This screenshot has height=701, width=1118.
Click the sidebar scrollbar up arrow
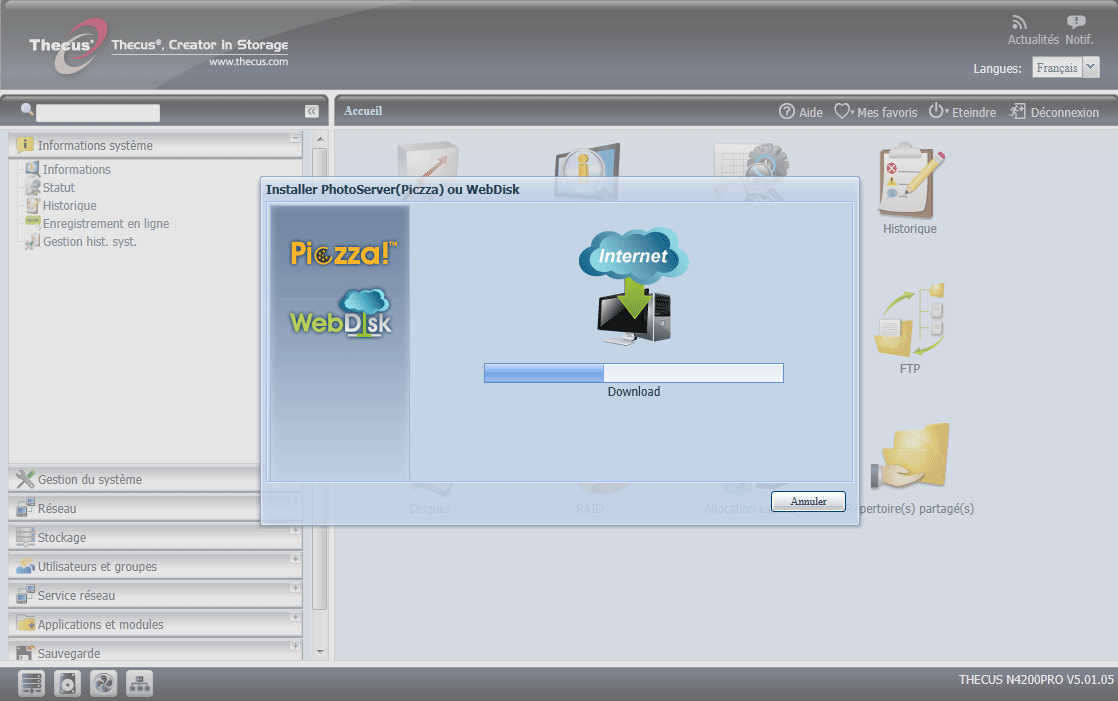point(319,139)
